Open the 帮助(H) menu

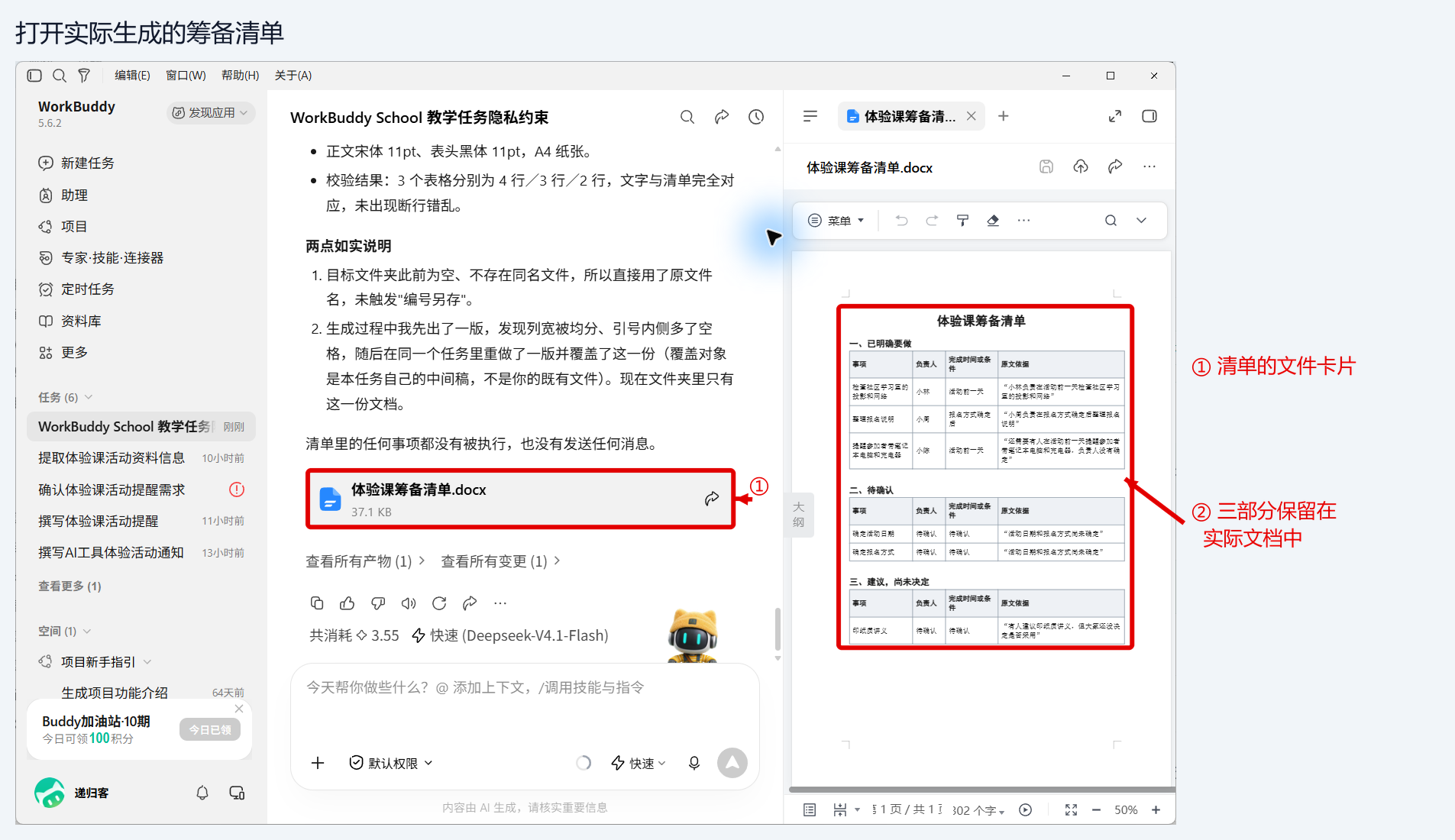click(240, 76)
